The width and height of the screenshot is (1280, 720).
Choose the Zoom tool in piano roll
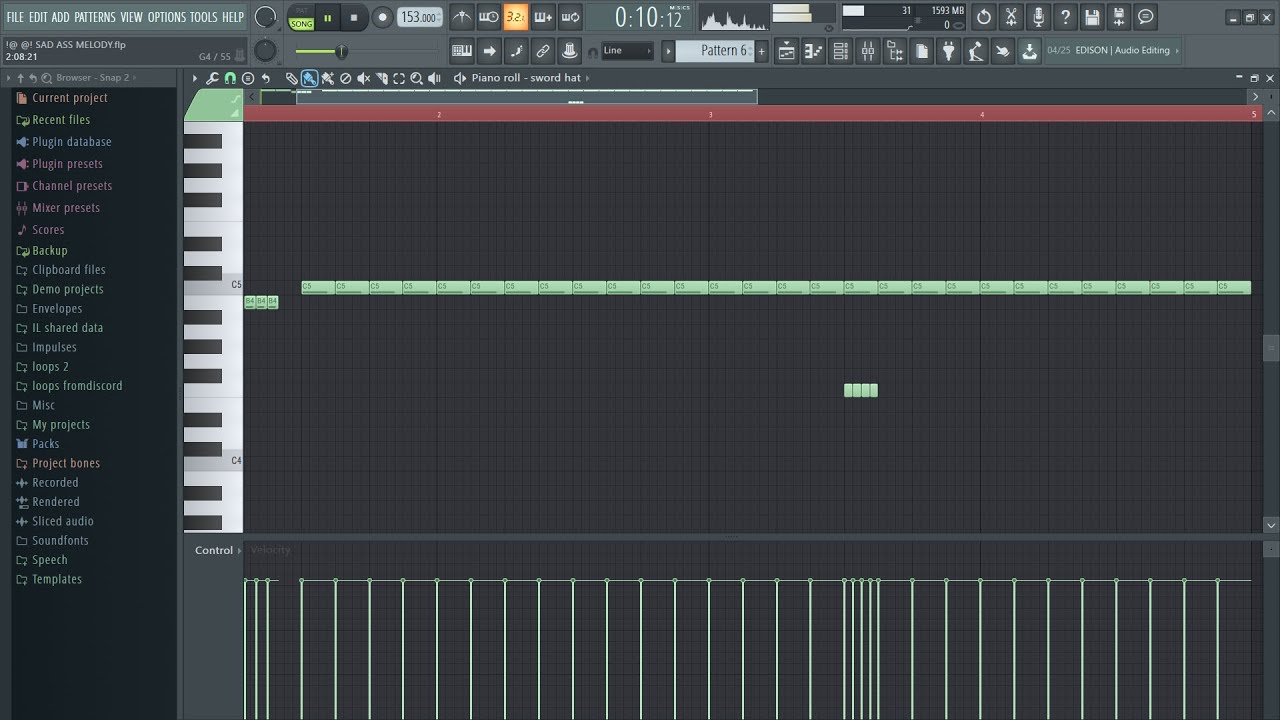417,78
